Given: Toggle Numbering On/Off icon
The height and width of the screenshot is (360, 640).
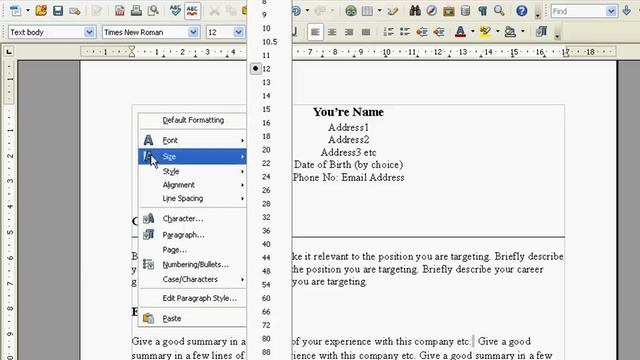Looking at the screenshot, I should [x=388, y=32].
